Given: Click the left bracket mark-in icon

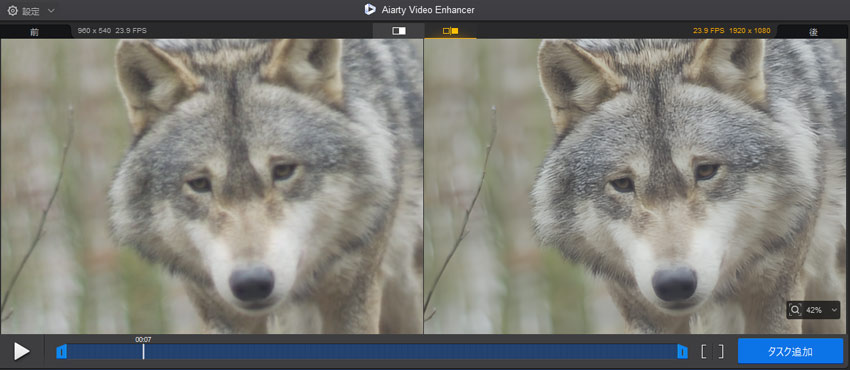Looking at the screenshot, I should click(704, 352).
